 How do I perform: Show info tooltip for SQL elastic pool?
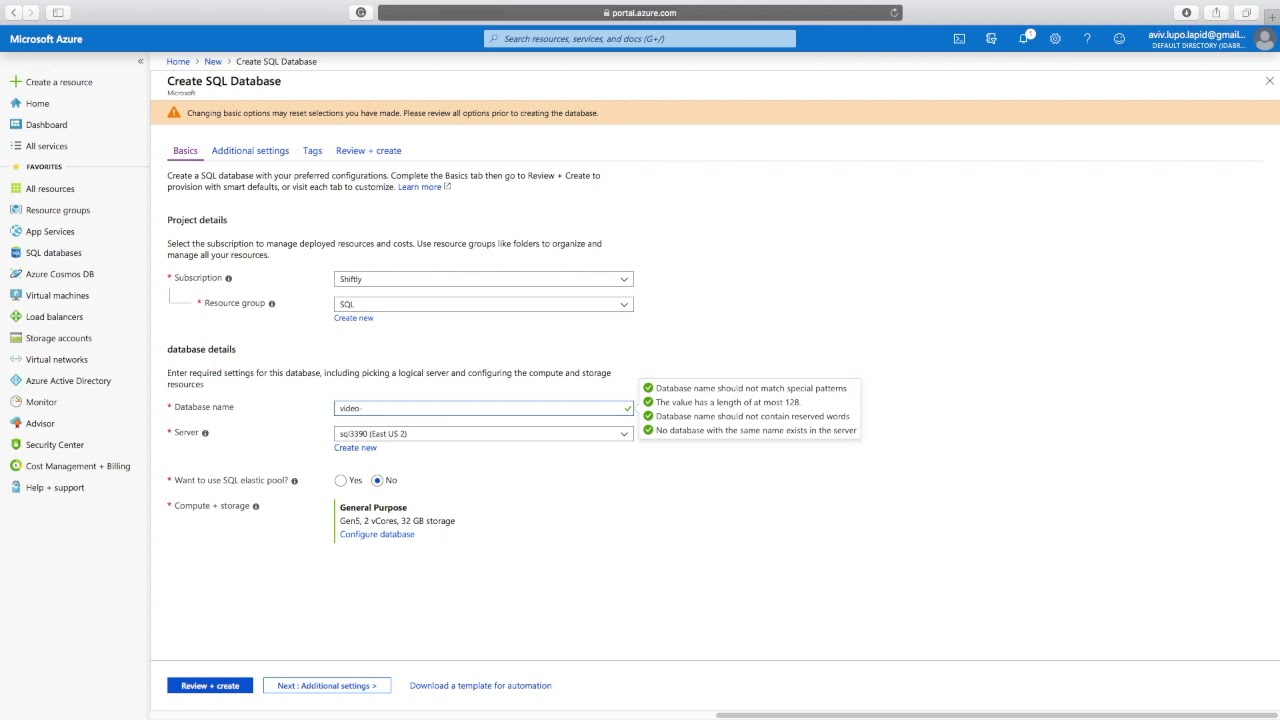pos(294,481)
